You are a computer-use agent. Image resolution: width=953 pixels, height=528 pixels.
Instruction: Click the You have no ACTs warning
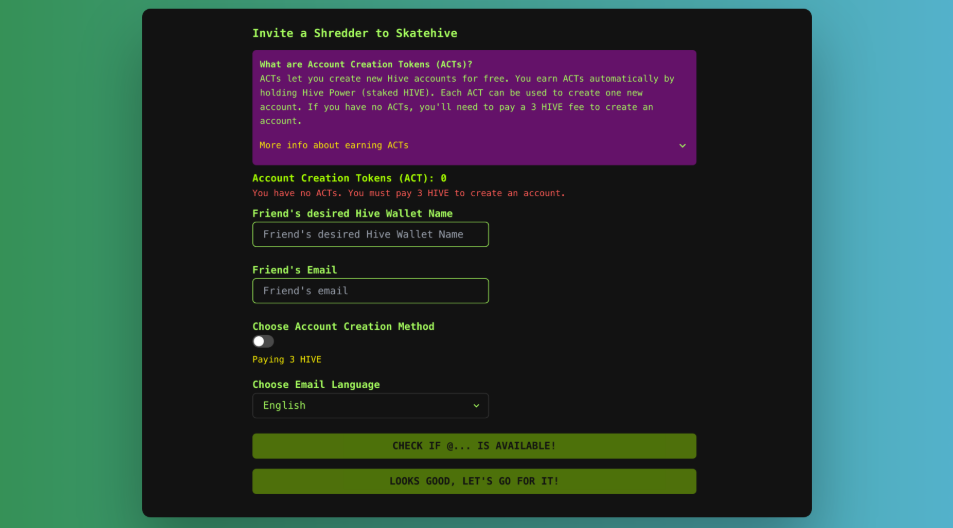click(408, 193)
